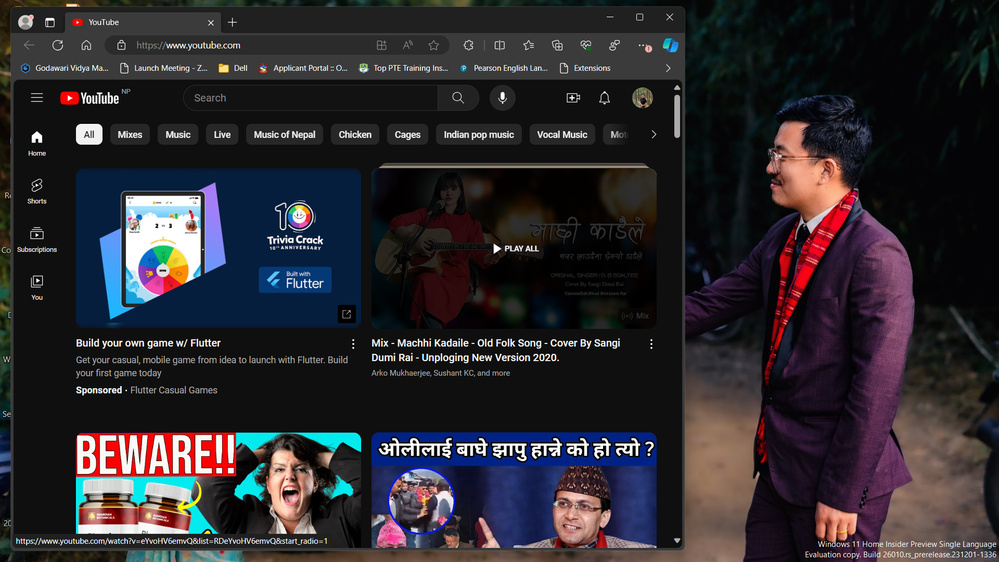Image resolution: width=999 pixels, height=562 pixels.
Task: Click the page vertical scrollbar thumb
Action: [677, 116]
